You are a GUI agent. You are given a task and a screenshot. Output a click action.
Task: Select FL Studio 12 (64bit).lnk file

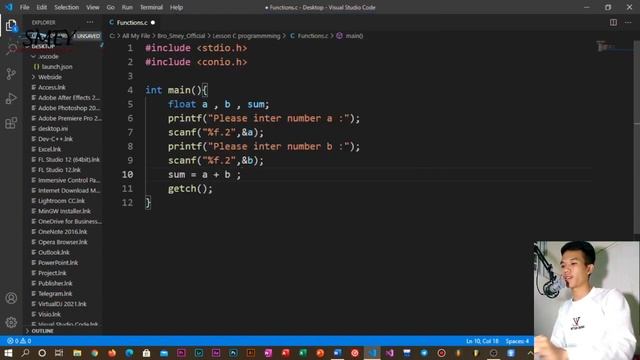(x=69, y=160)
